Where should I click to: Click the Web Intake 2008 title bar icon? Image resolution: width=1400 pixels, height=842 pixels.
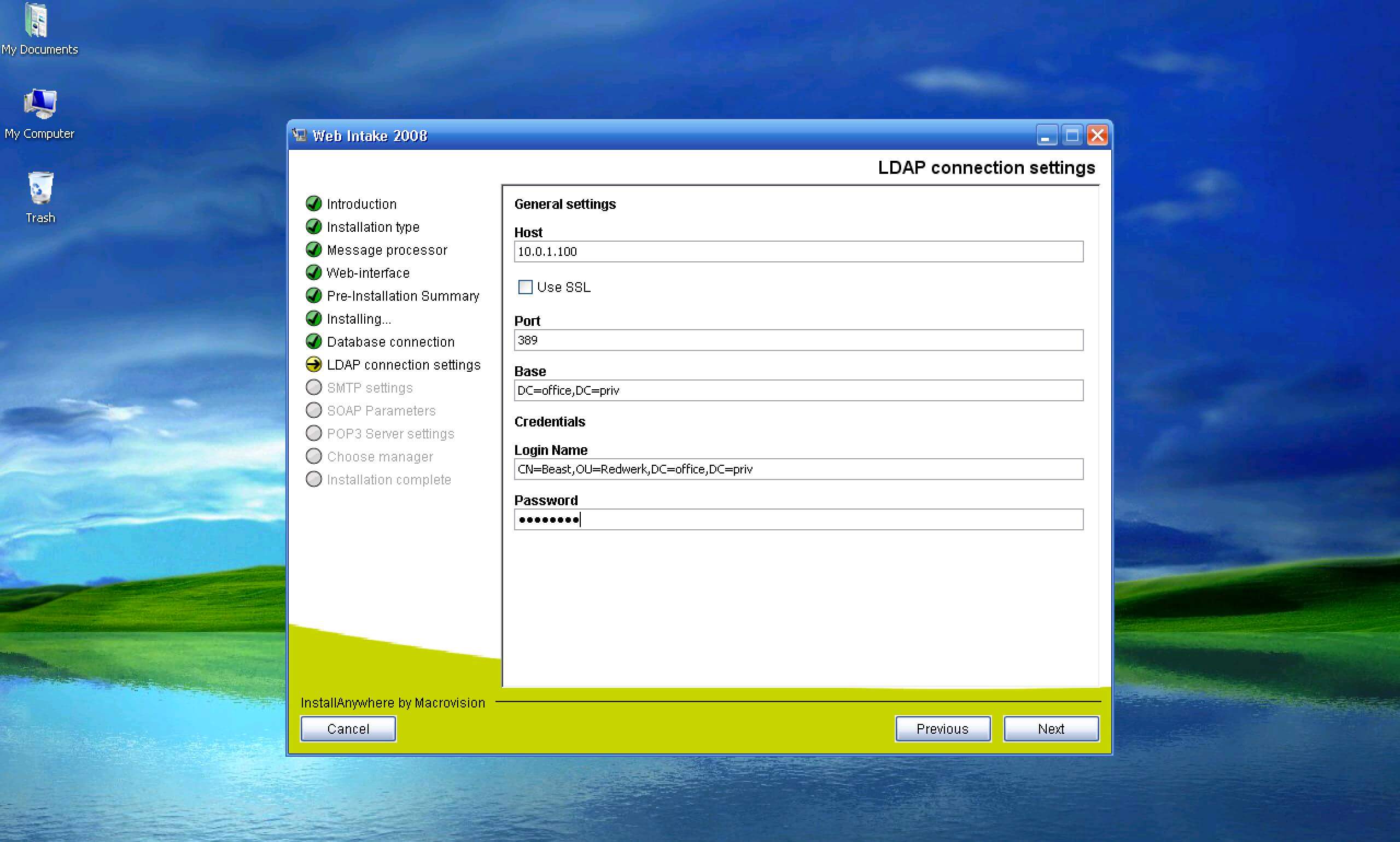pyautogui.click(x=299, y=135)
